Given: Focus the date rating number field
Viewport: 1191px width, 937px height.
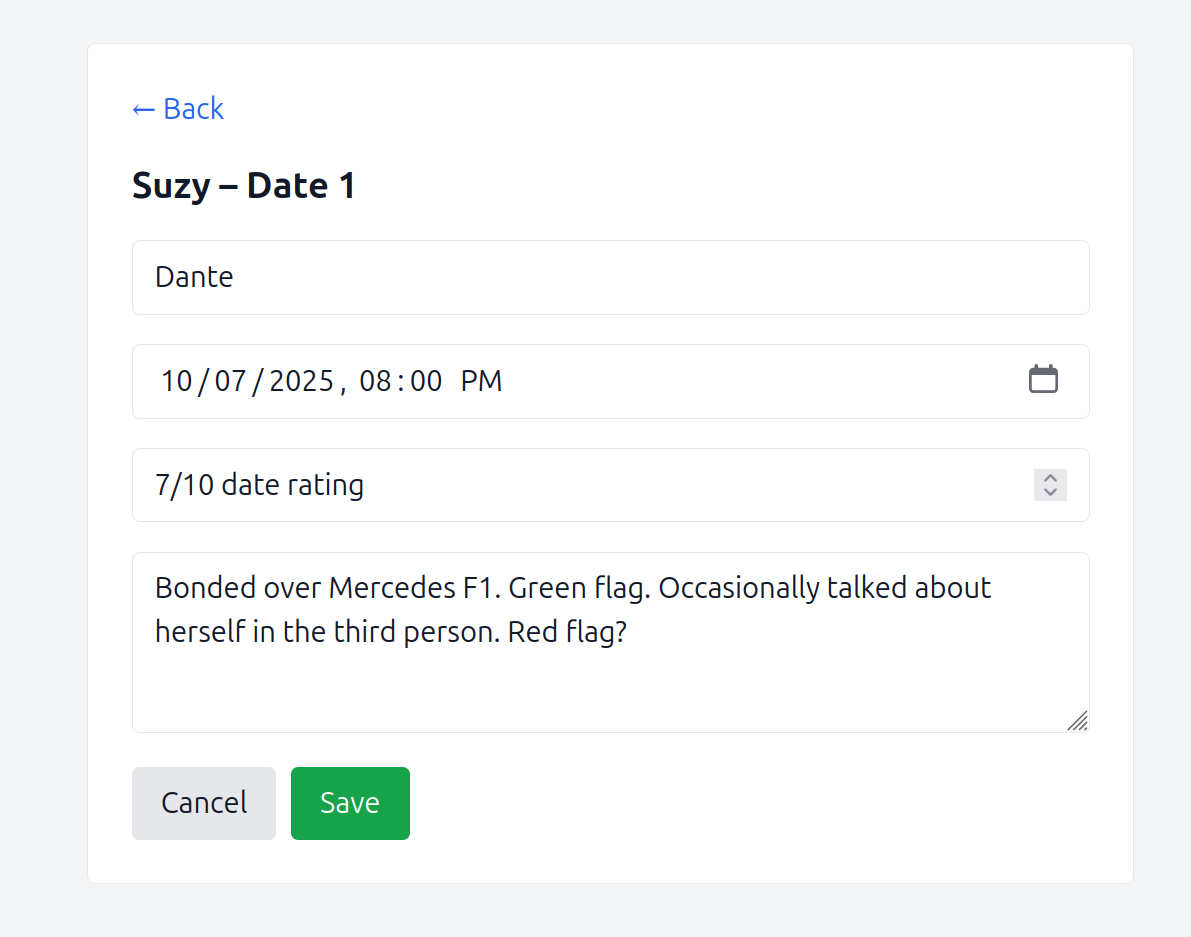Looking at the screenshot, I should point(580,485).
